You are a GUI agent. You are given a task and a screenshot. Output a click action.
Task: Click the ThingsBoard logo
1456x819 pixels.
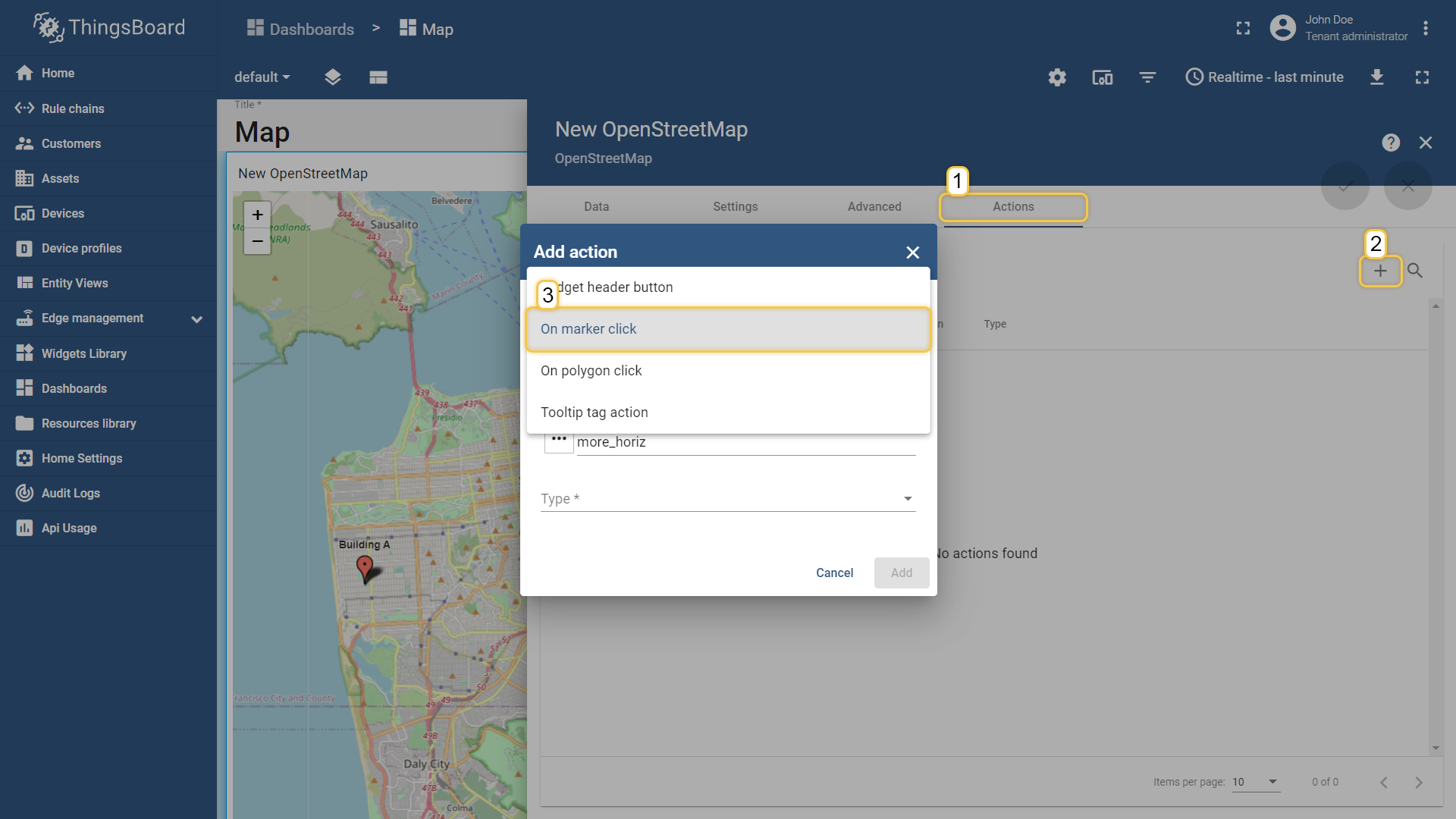coord(109,27)
